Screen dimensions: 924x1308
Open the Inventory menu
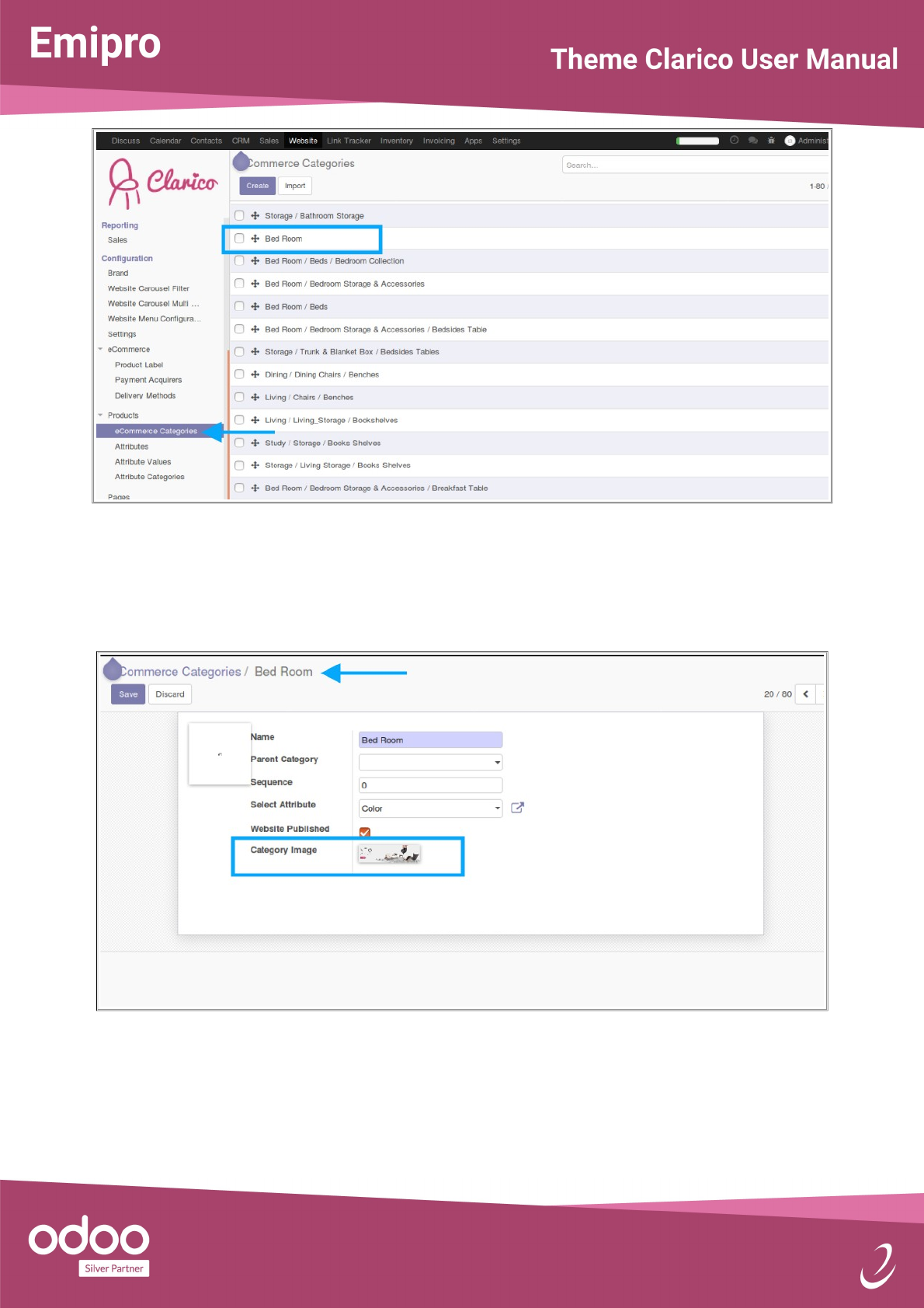coord(397,141)
